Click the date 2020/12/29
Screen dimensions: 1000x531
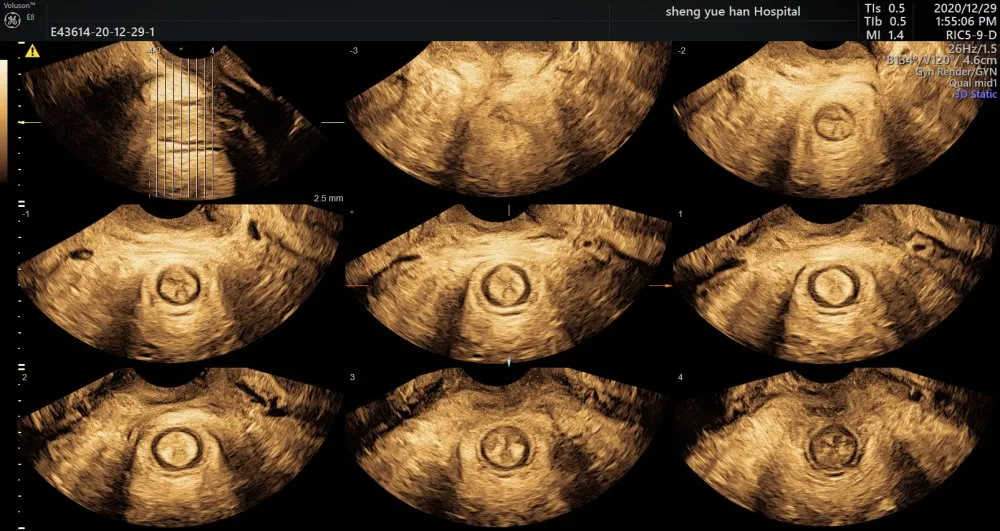coord(965,9)
